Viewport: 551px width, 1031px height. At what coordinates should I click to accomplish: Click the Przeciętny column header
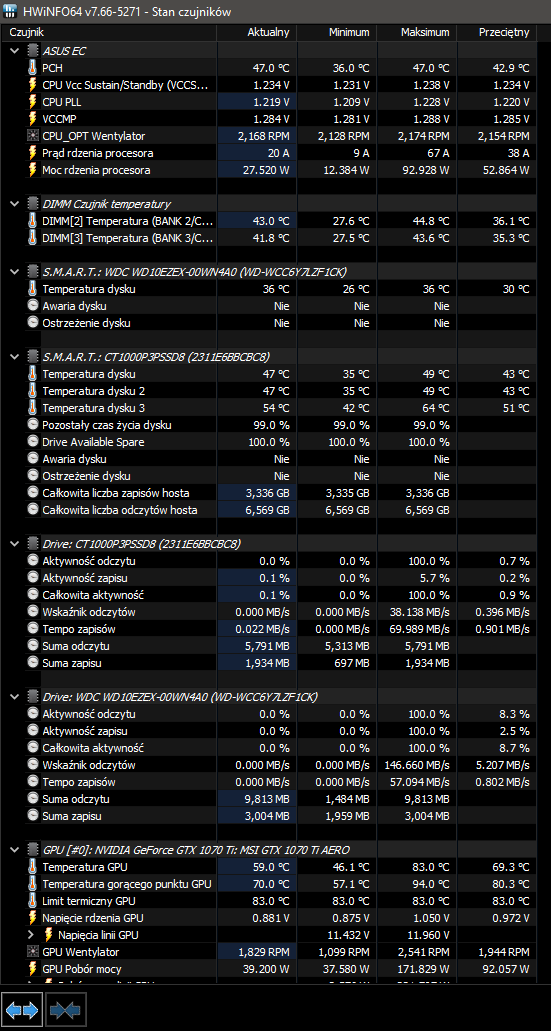(497, 32)
